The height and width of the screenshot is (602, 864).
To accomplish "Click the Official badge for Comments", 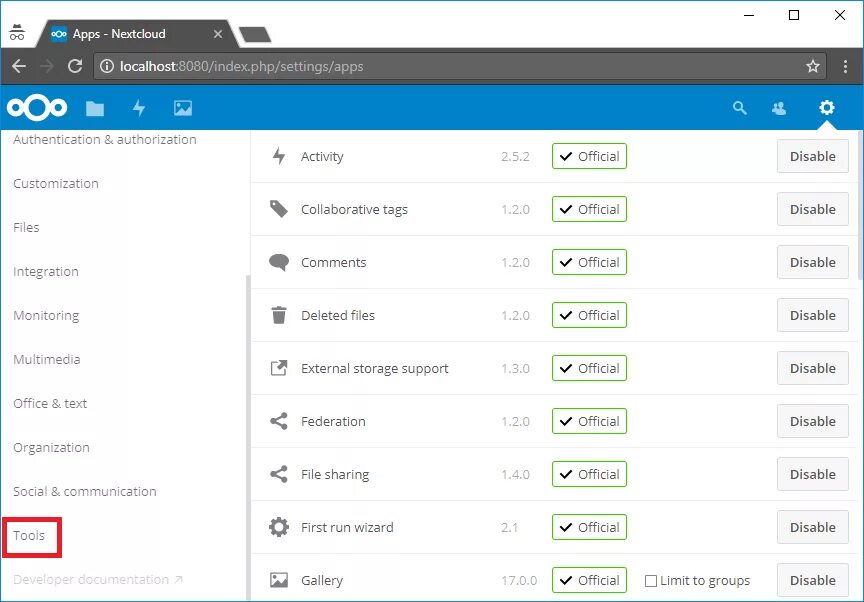I will [589, 262].
